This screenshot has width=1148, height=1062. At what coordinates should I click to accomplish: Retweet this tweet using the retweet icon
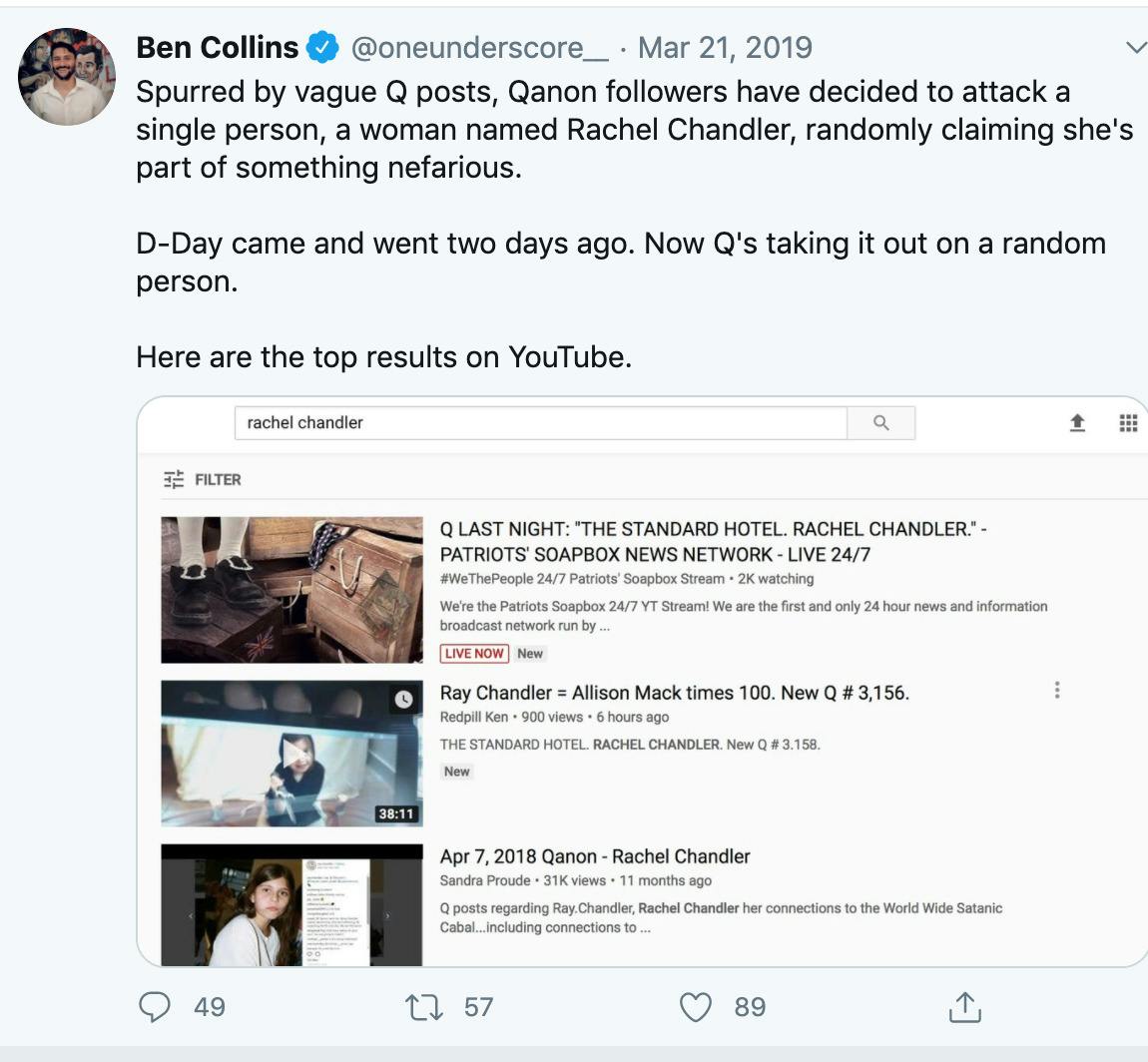(424, 1007)
